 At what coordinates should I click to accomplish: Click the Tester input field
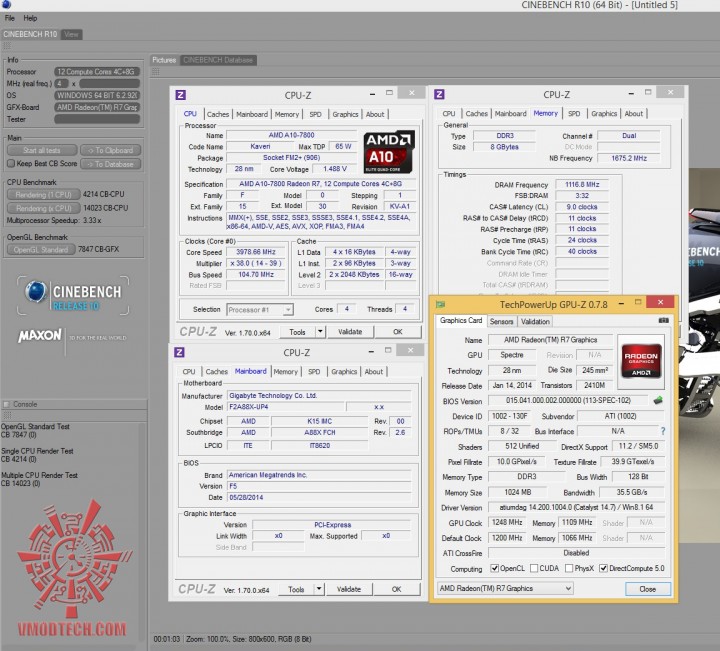pyautogui.click(x=97, y=119)
